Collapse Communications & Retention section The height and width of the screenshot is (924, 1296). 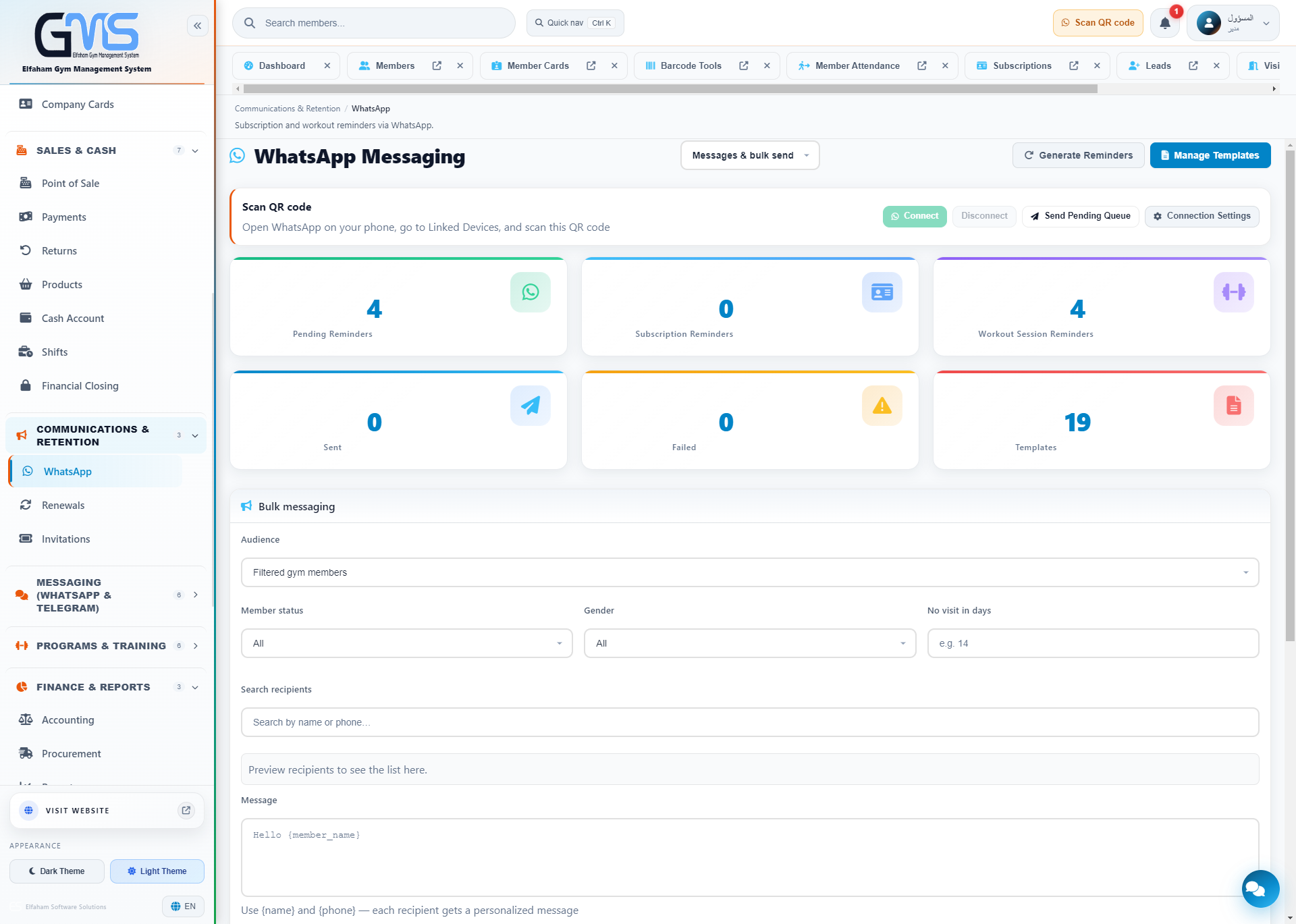(x=195, y=435)
